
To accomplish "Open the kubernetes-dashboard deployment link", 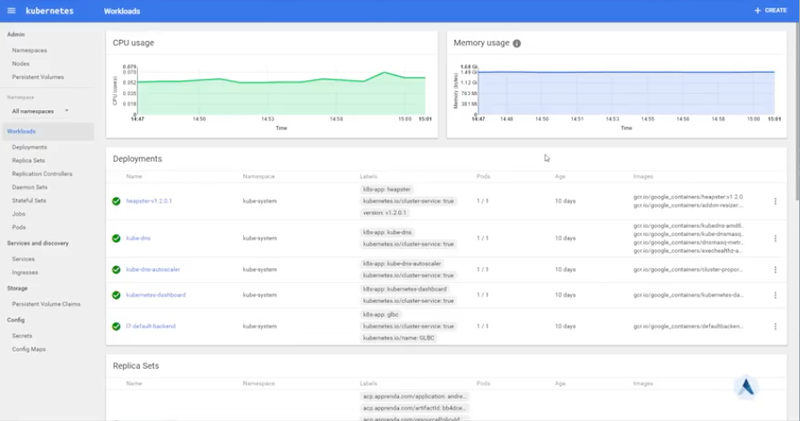I will [x=155, y=295].
